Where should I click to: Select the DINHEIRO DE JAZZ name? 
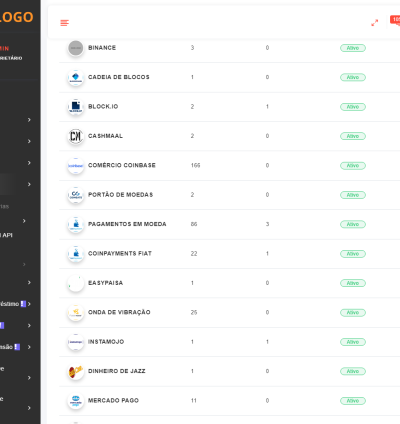click(x=117, y=371)
